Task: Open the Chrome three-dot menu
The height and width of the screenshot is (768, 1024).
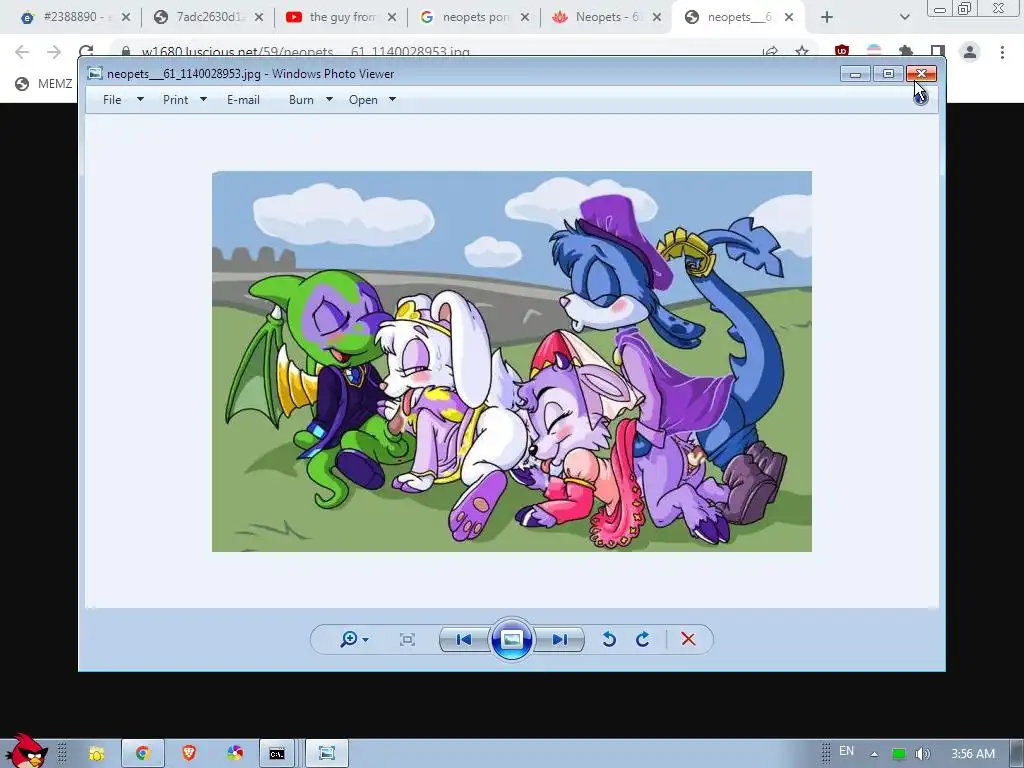Action: [1002, 52]
